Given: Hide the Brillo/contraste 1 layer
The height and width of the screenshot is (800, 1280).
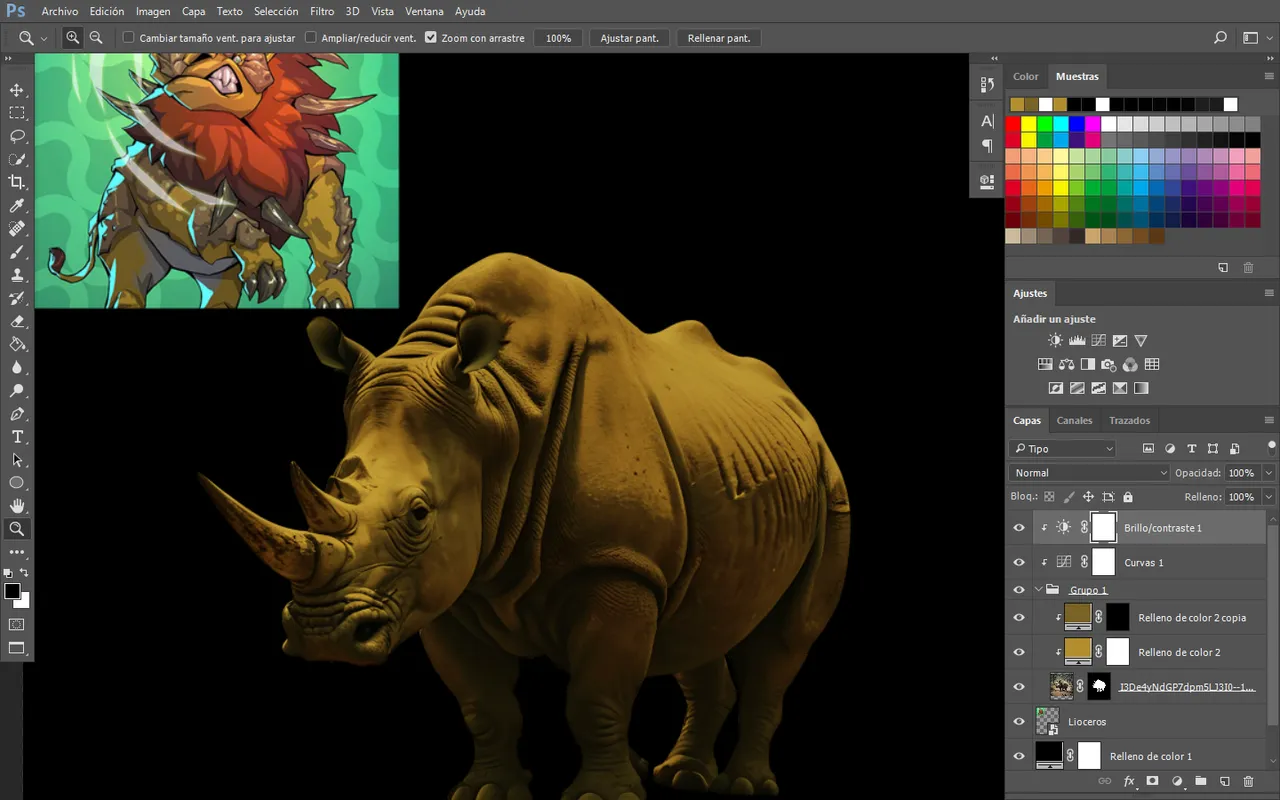Looking at the screenshot, I should click(1019, 528).
